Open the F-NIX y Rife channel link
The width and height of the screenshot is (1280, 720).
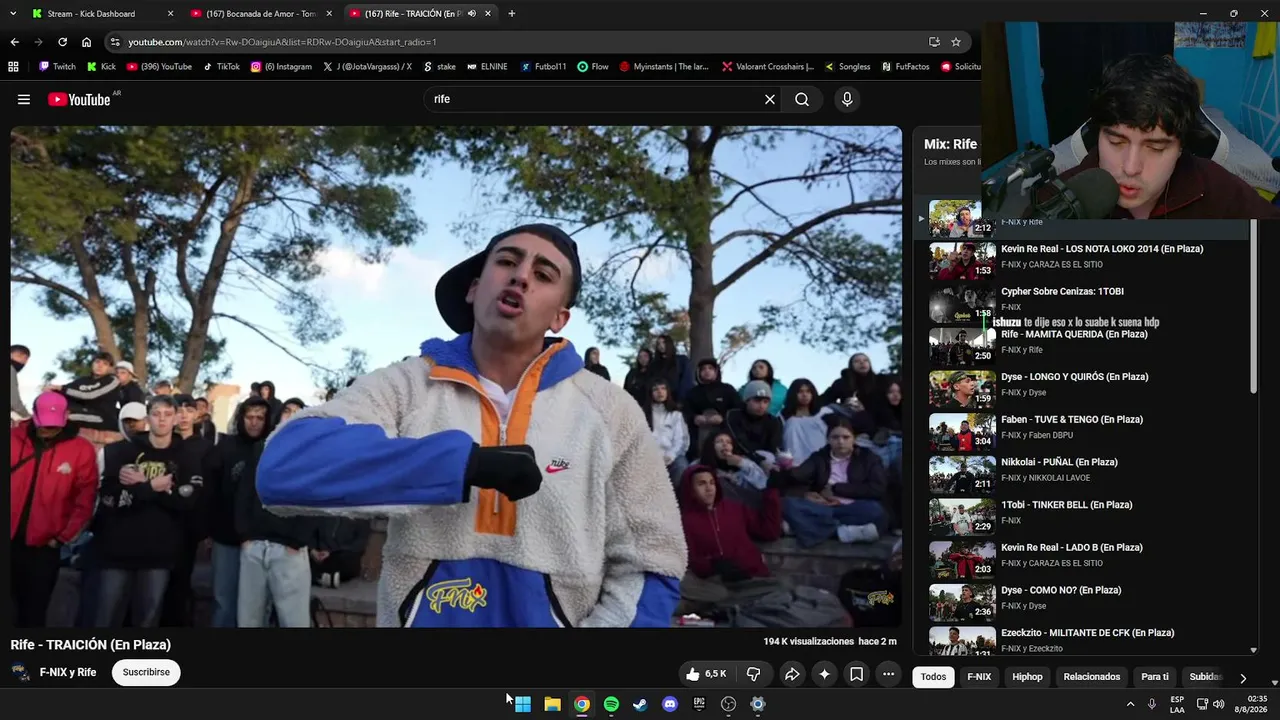pos(68,672)
